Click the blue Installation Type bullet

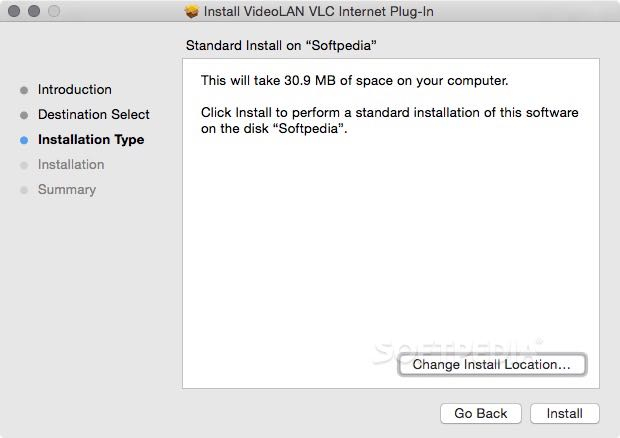(24, 140)
